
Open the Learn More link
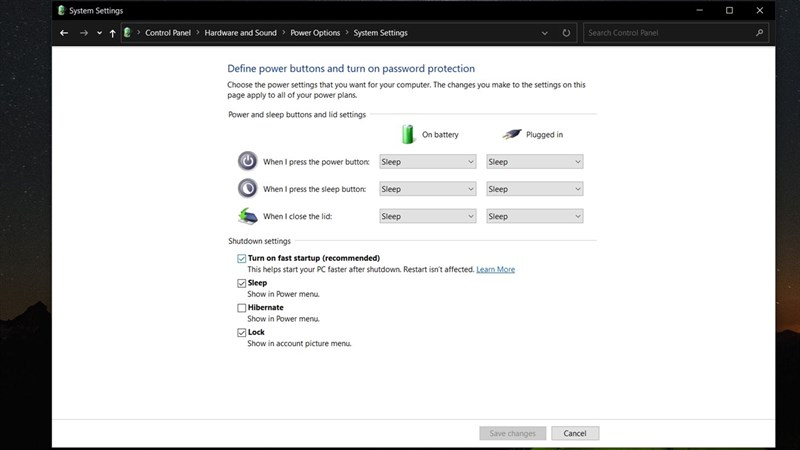coord(495,269)
